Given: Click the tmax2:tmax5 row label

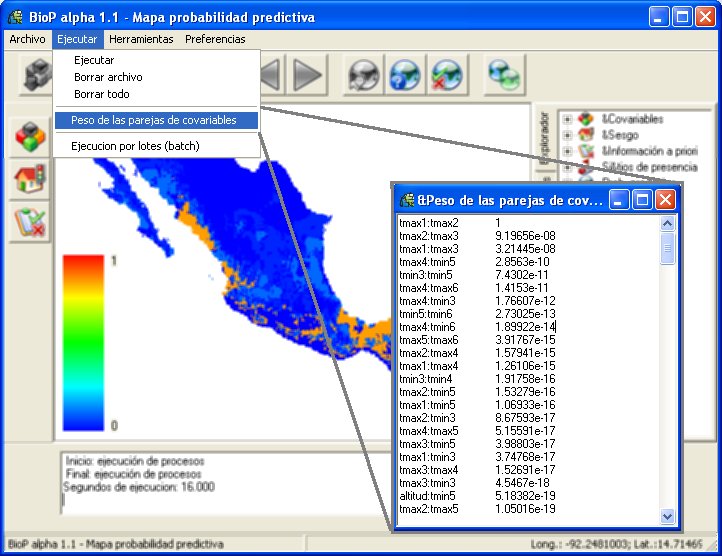Looking at the screenshot, I should coord(429,509).
